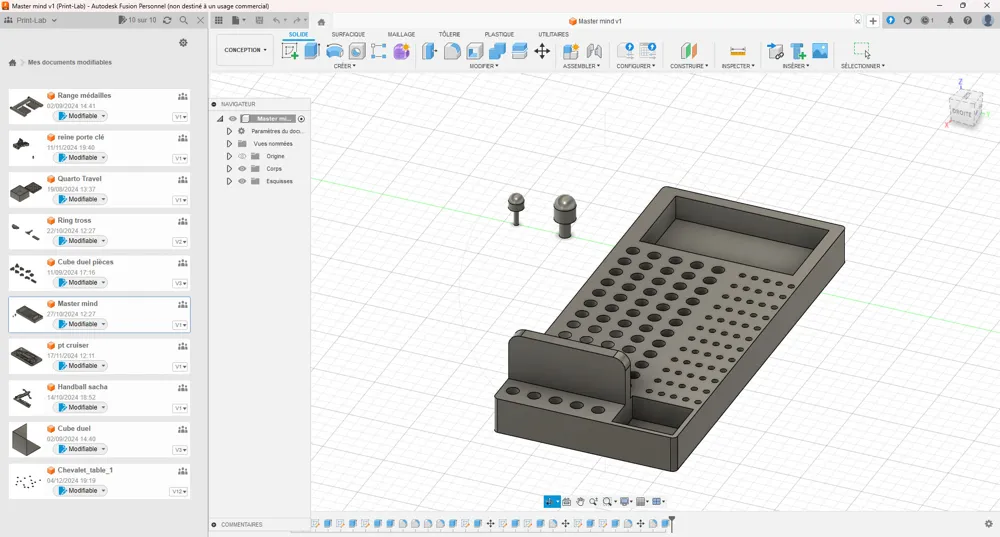Image resolution: width=1000 pixels, height=537 pixels.
Task: Select the Revolve tool
Action: click(334, 51)
